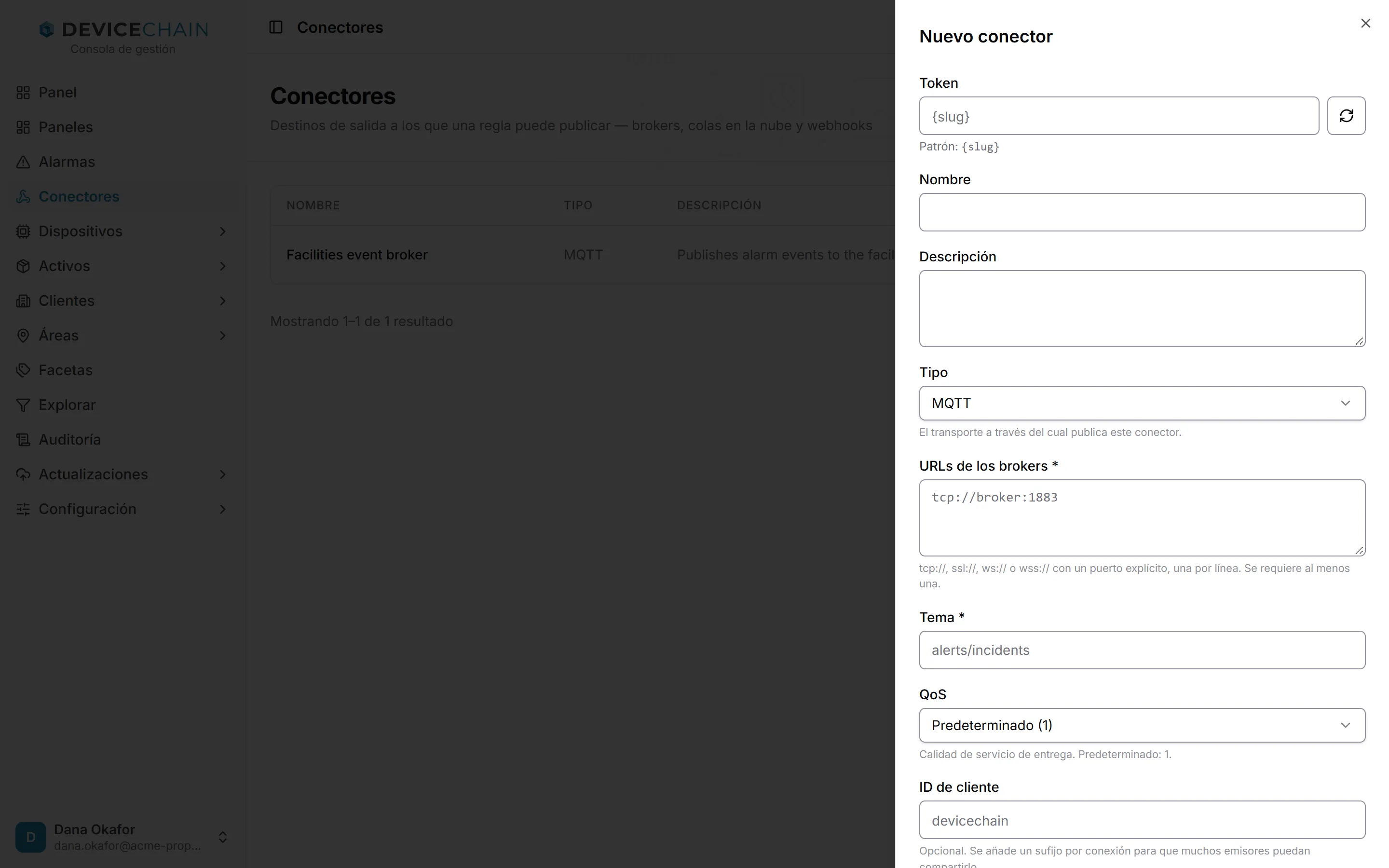Go to Alarmas in the sidebar
Screen dimensions: 1389x868
pyautogui.click(x=122, y=162)
